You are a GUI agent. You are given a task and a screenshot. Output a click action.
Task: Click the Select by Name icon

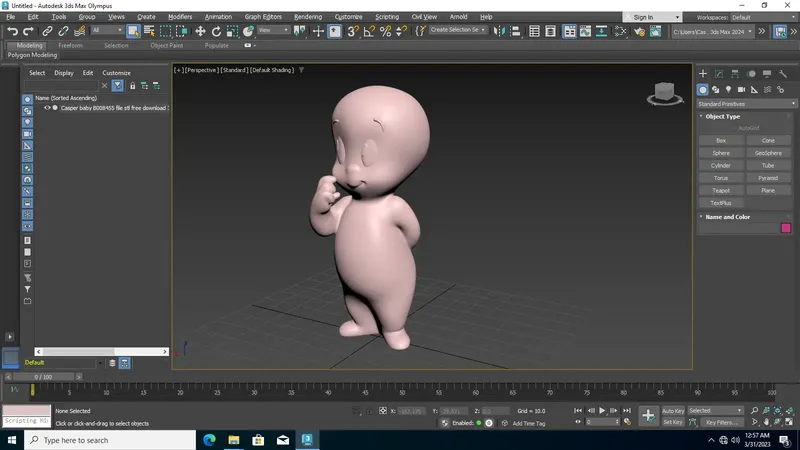pos(150,31)
